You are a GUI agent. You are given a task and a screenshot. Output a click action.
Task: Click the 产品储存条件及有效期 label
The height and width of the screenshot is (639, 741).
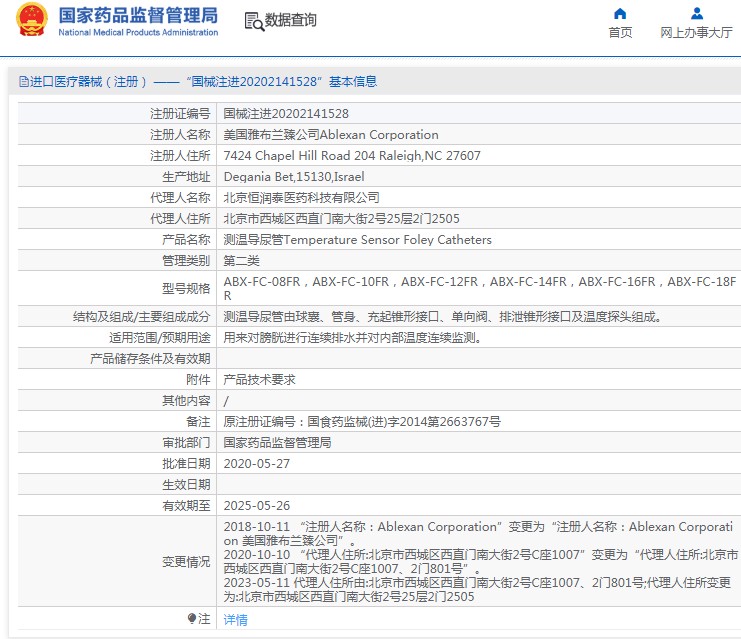(x=150, y=359)
